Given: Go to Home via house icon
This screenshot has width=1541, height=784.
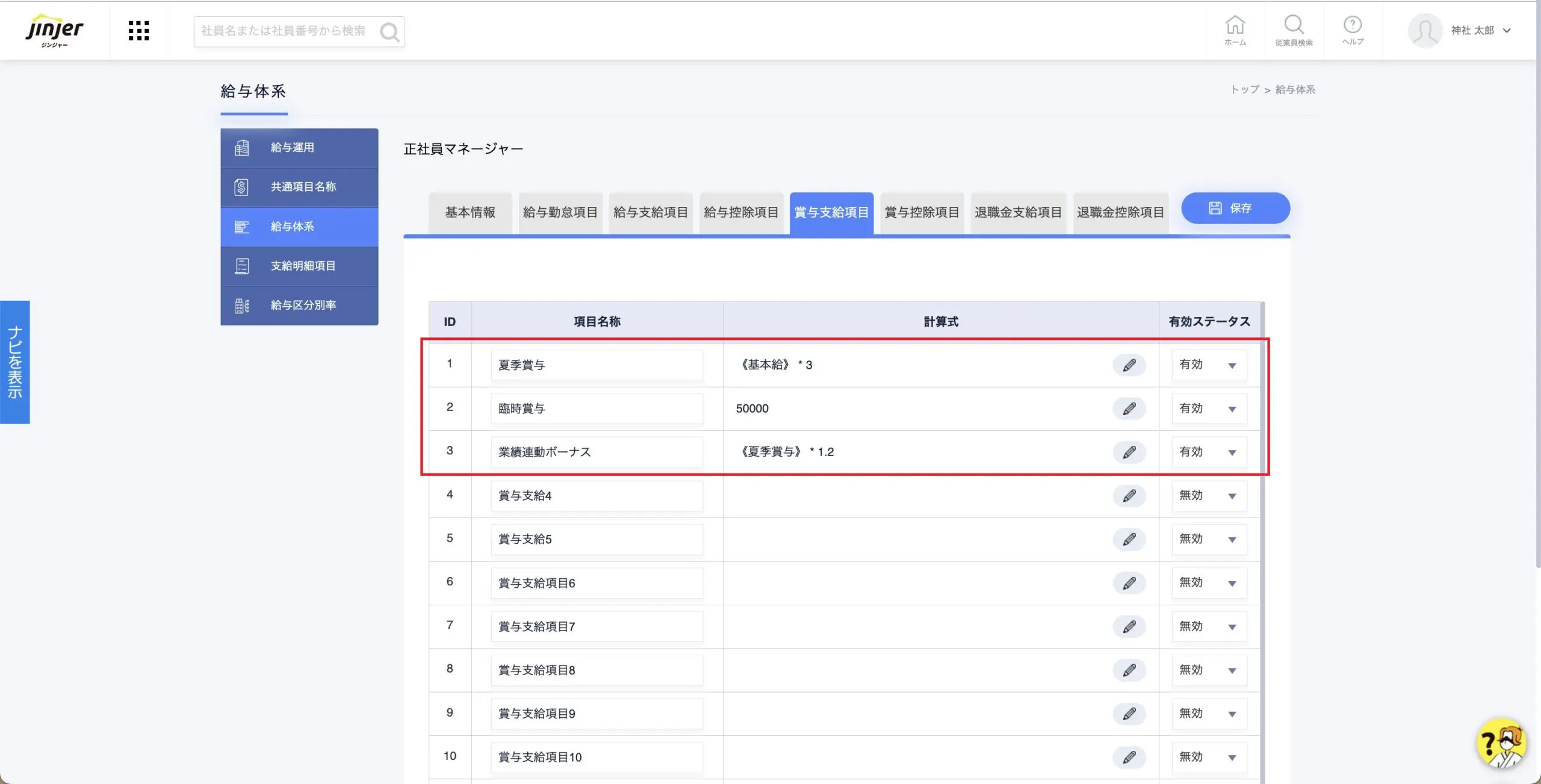Looking at the screenshot, I should 1235,30.
